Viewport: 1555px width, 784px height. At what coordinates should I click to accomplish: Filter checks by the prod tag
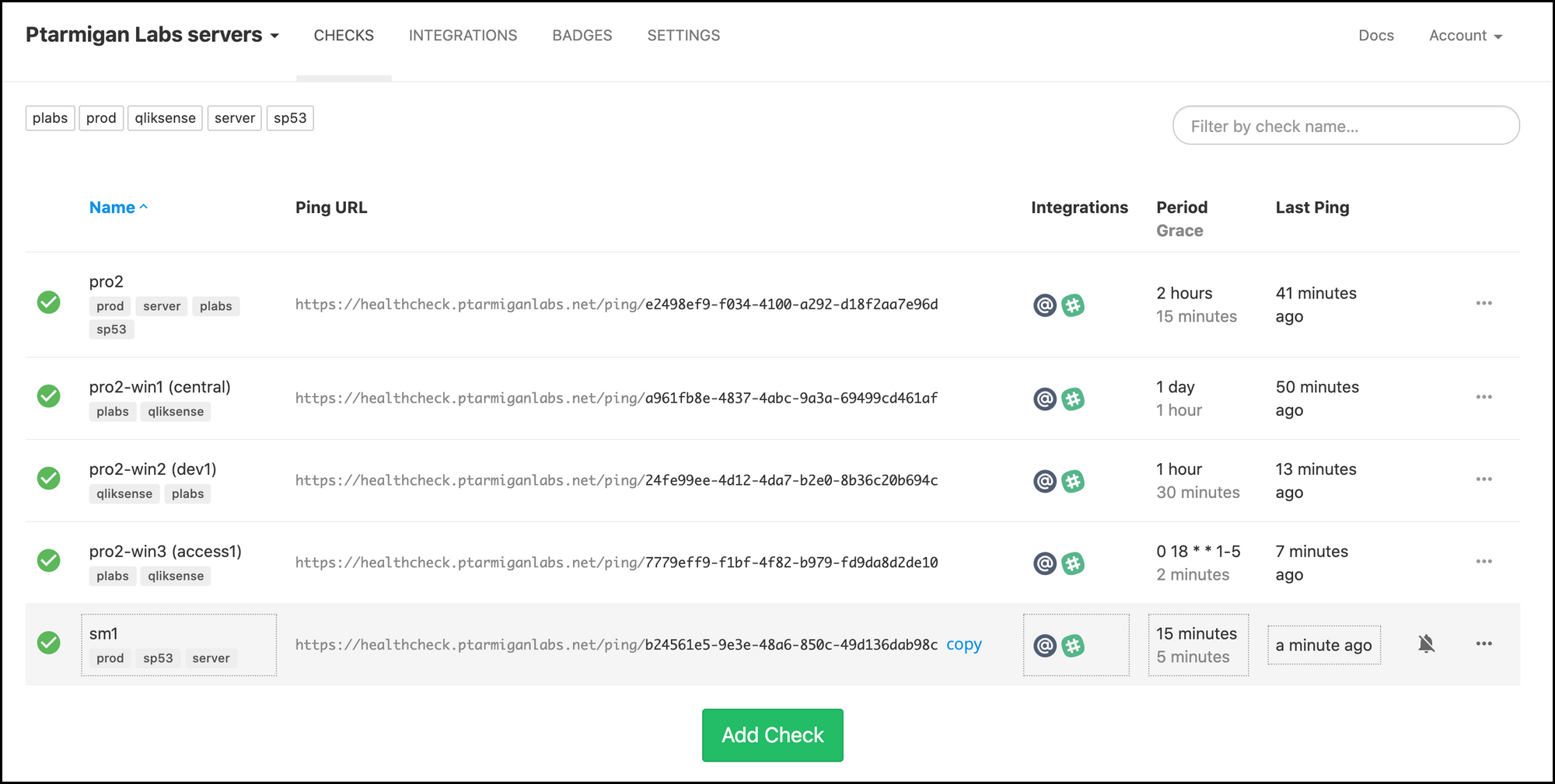(101, 118)
